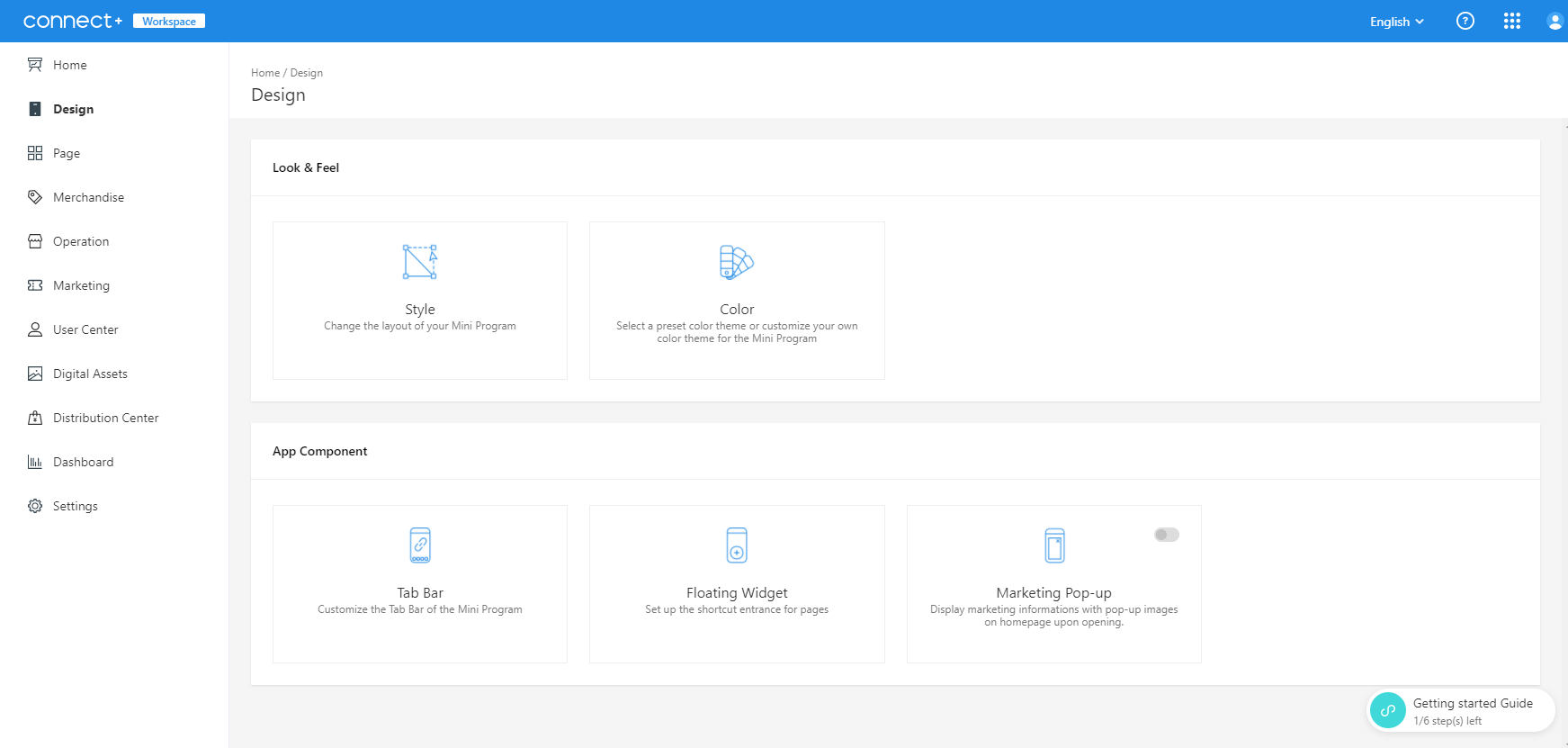Click the Design sidebar icon
Screen dimensions: 1568x748
click(35, 109)
